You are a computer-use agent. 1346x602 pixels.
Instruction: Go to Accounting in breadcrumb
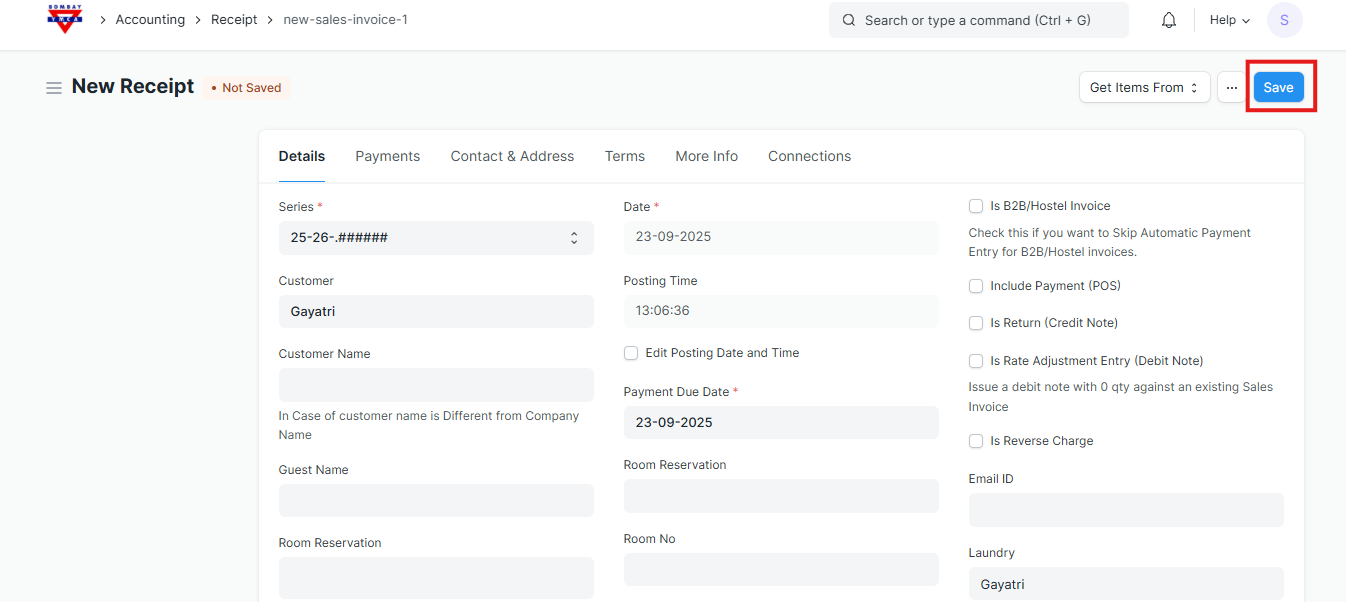click(x=150, y=20)
